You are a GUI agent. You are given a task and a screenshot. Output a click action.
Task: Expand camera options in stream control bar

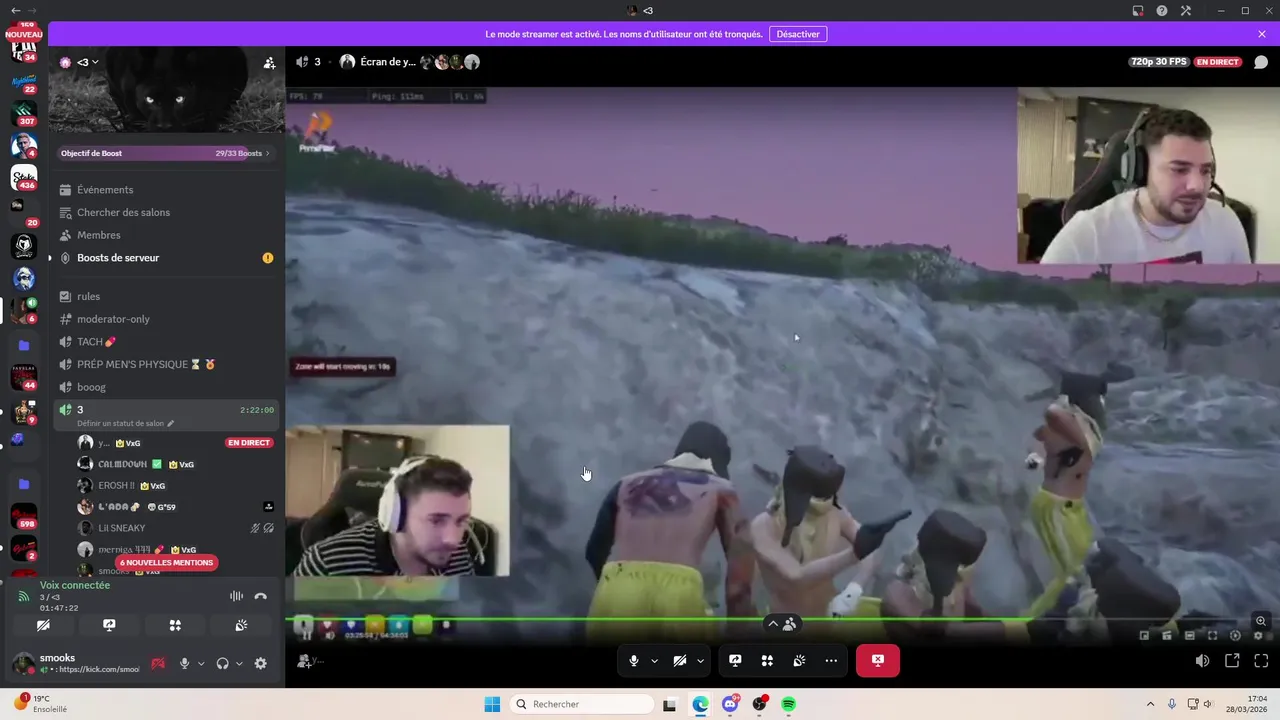701,661
